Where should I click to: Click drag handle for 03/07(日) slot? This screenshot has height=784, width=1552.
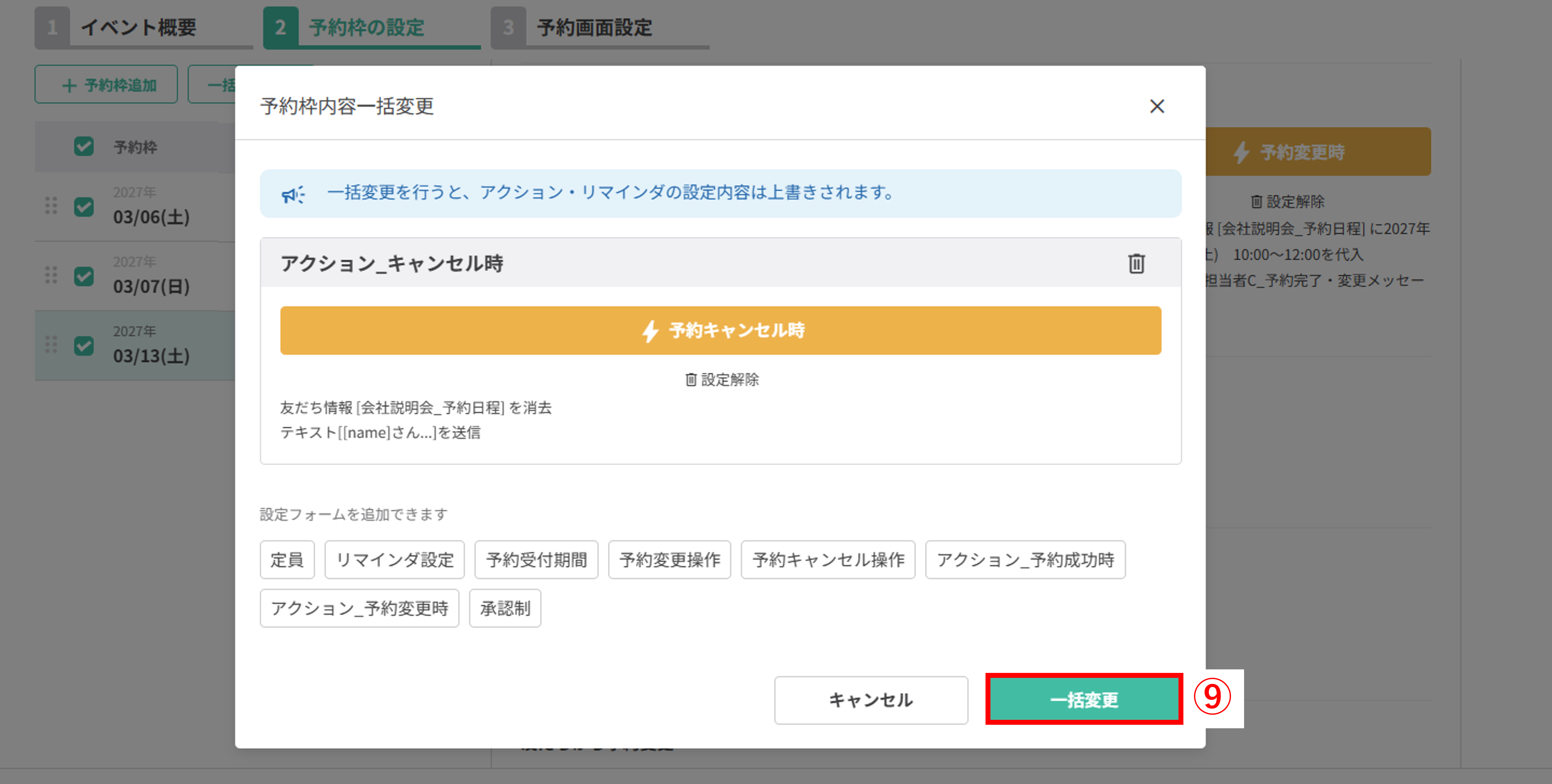click(x=51, y=275)
